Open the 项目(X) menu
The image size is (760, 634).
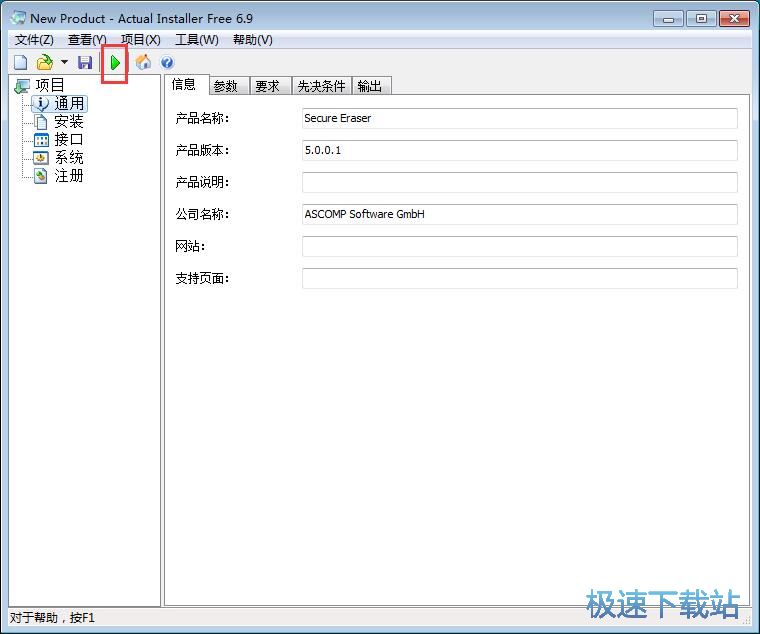point(141,40)
